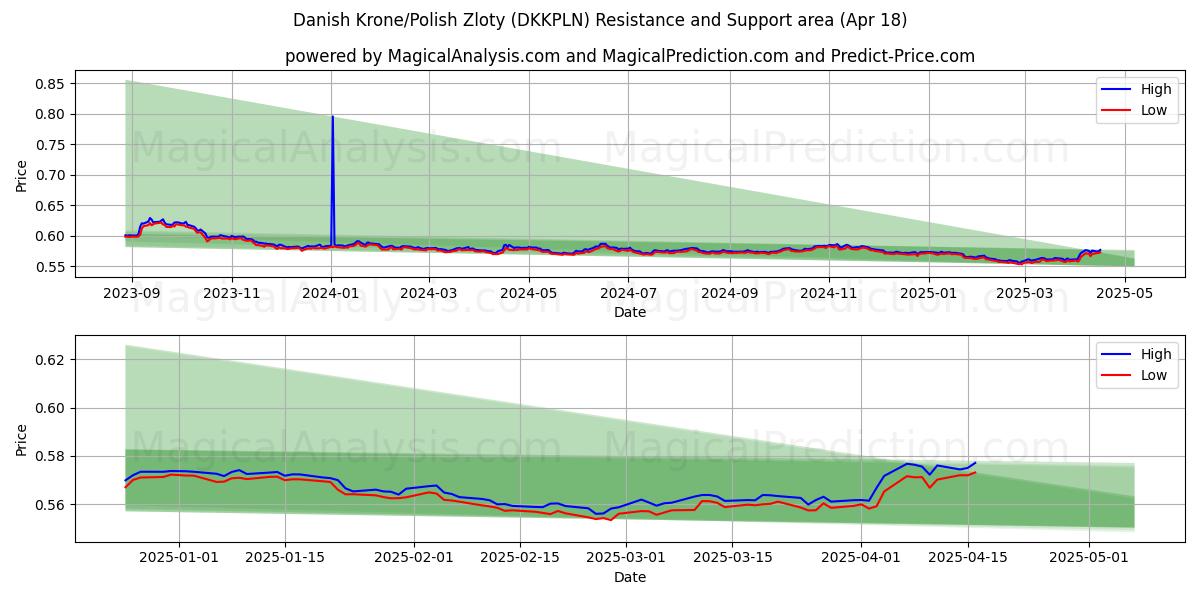This screenshot has height=600, width=1200.
Task: Click the '0.70' y-axis label in top chart
Action: click(49, 175)
